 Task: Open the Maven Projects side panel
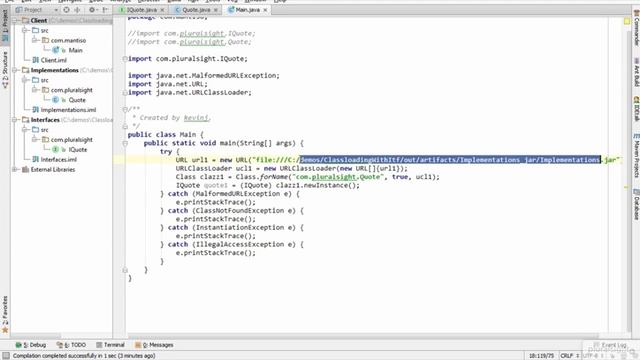636,155
